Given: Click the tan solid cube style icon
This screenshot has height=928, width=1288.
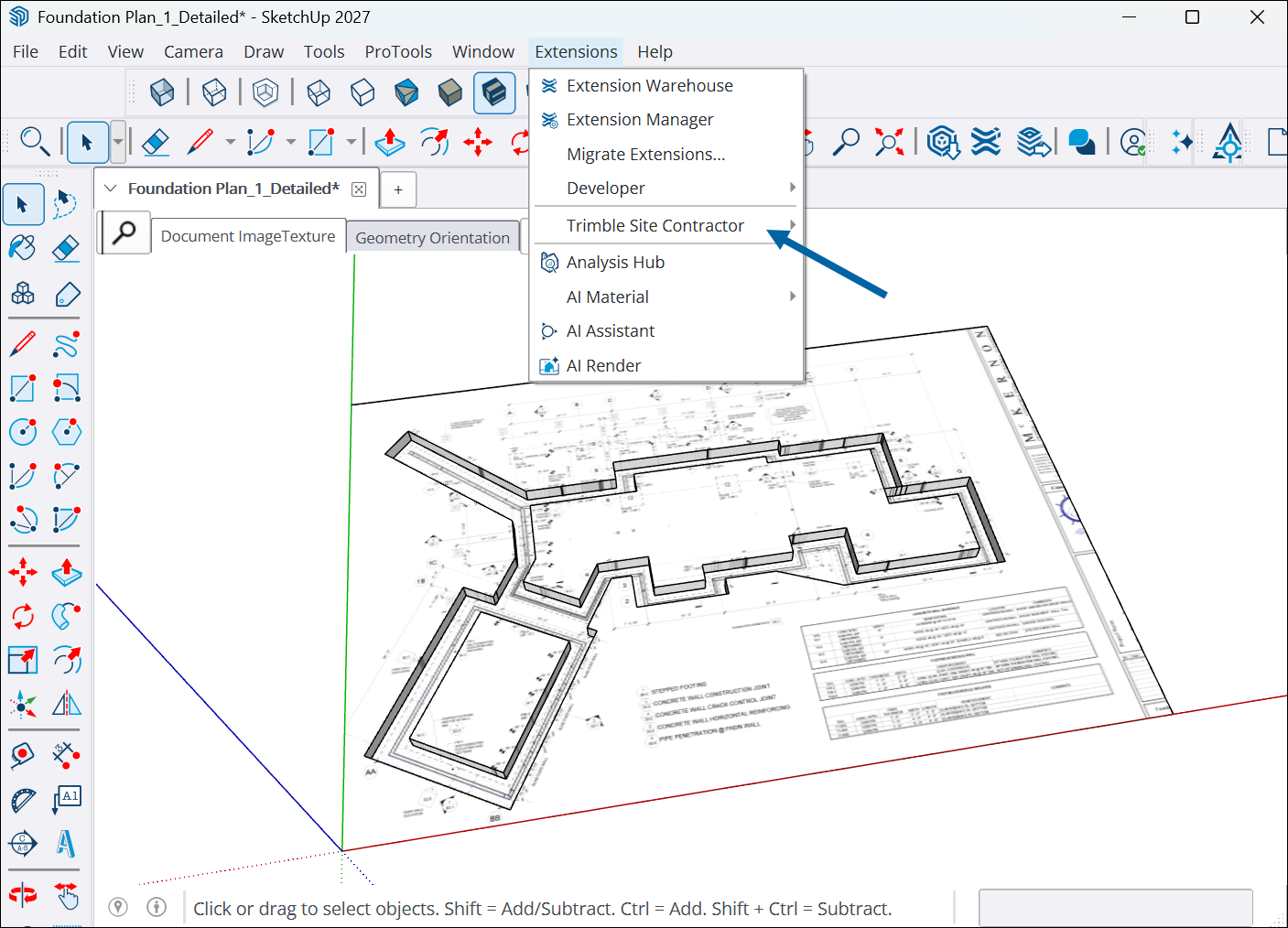Looking at the screenshot, I should pyautogui.click(x=450, y=92).
